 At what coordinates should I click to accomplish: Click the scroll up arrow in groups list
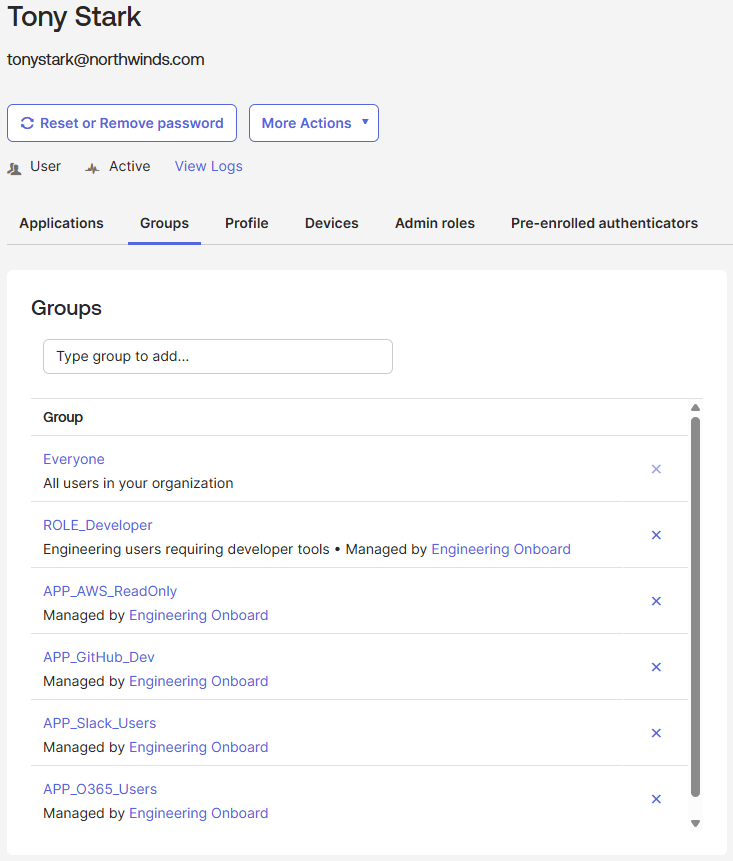[695, 408]
